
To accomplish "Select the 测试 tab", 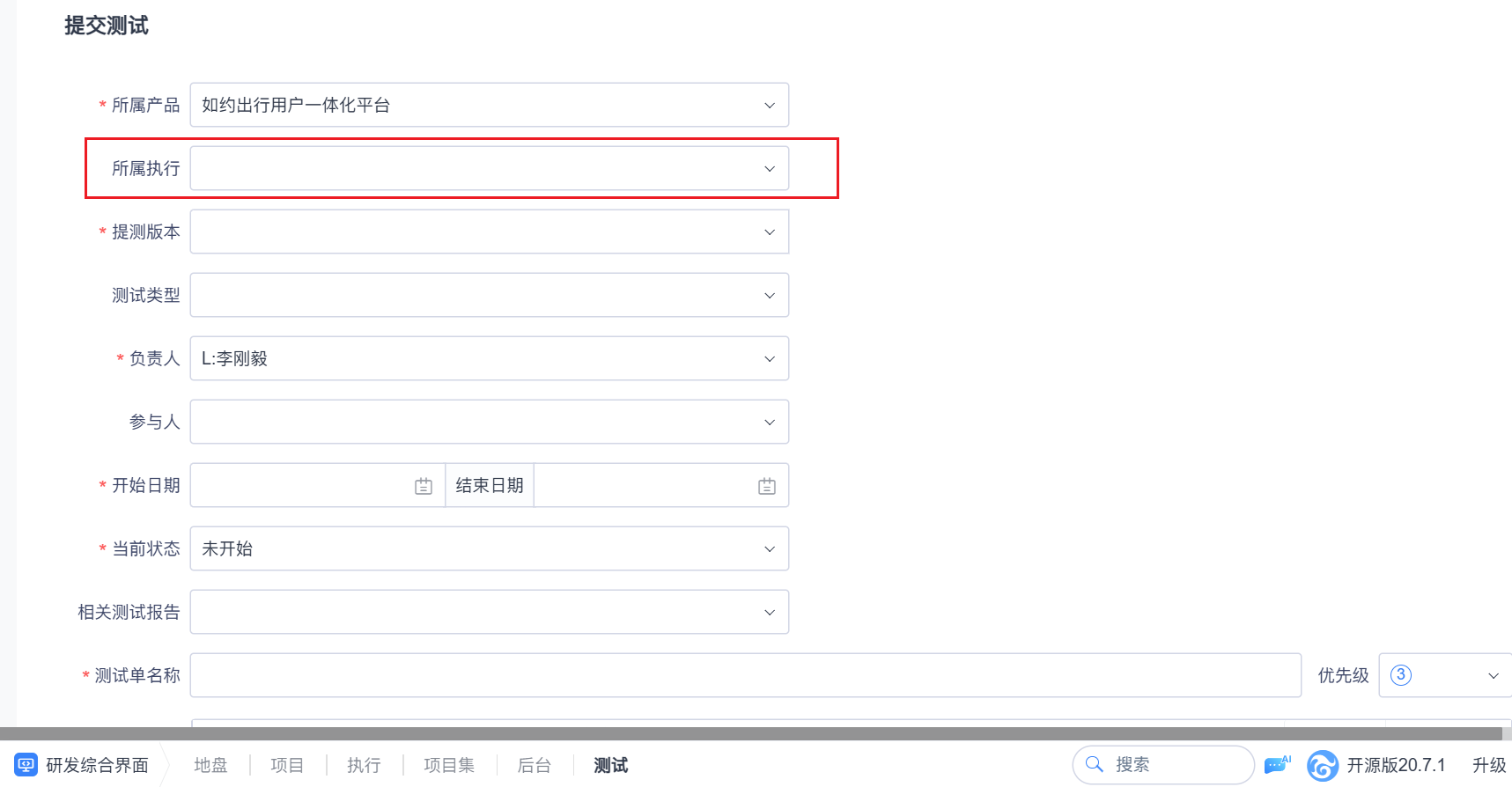I will point(611,765).
